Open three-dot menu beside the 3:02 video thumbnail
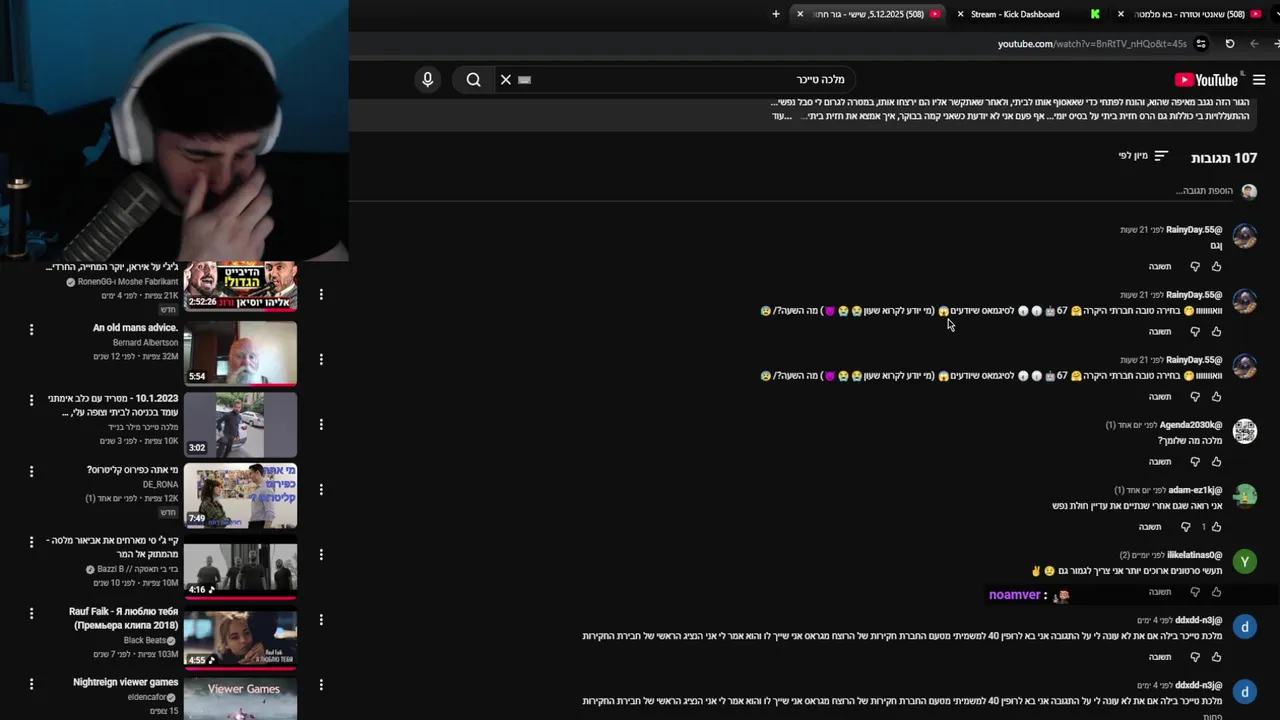Viewport: 1280px width, 720px height. coord(321,425)
